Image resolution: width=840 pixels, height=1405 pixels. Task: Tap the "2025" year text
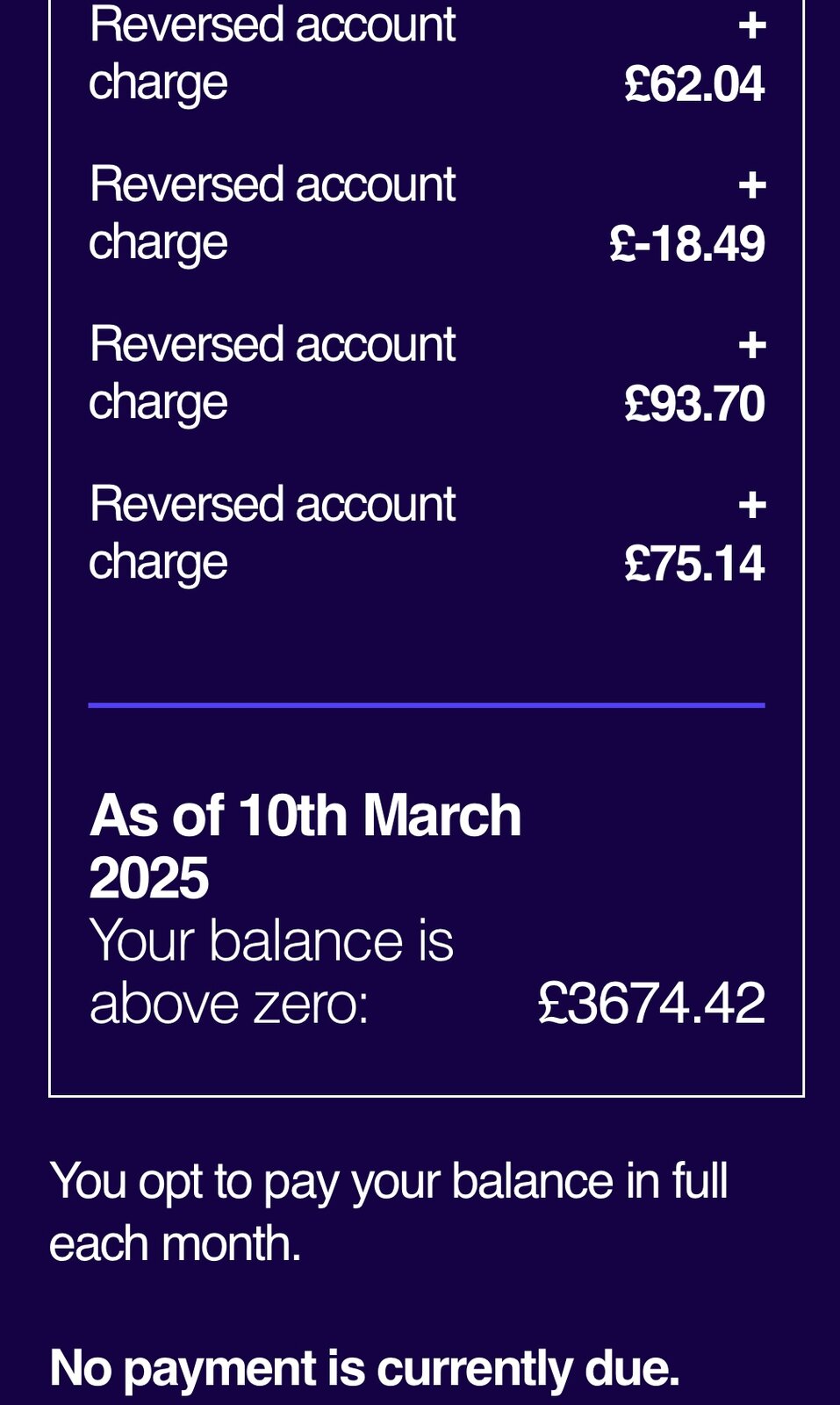click(149, 878)
